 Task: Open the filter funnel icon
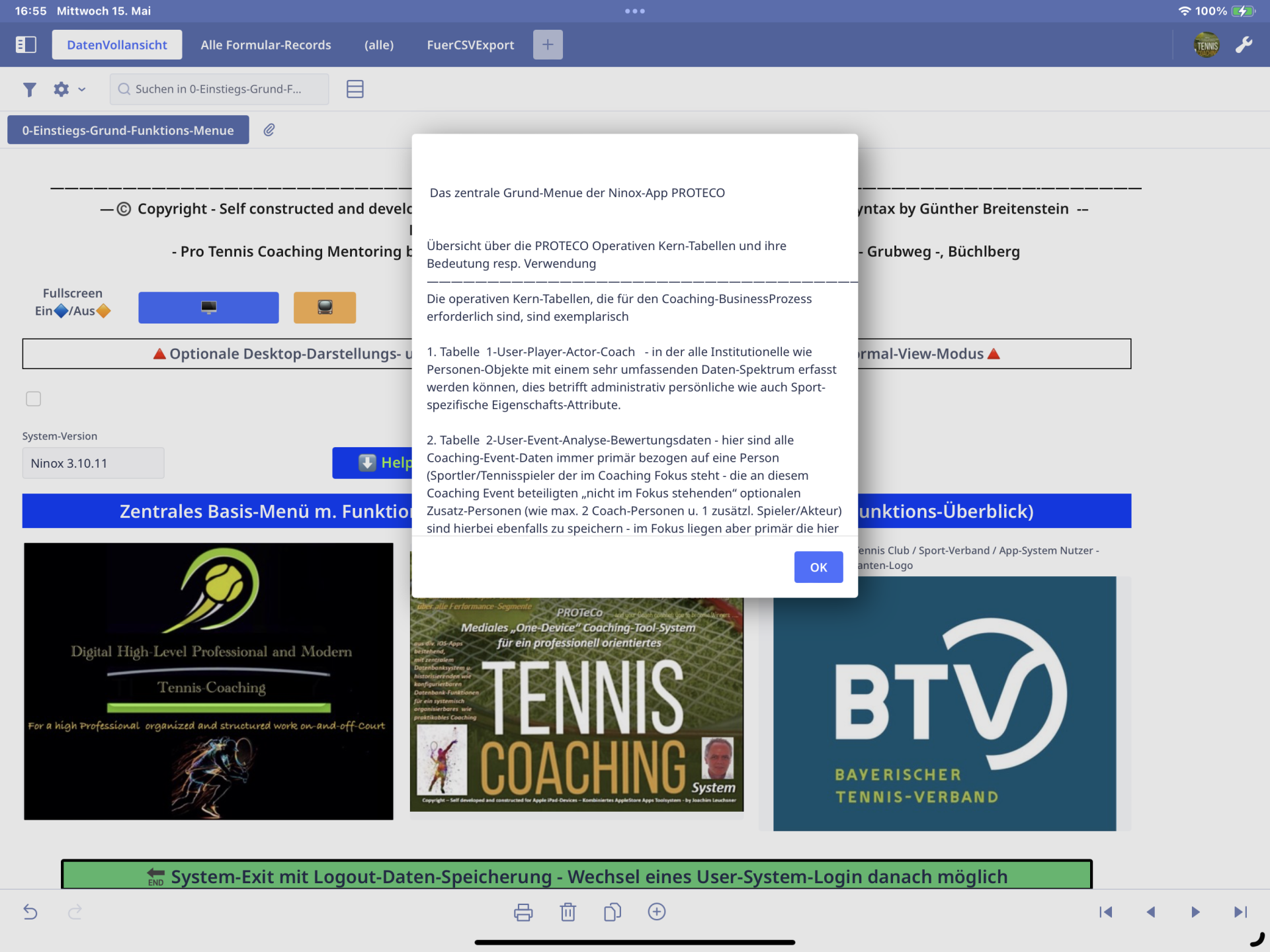[29, 89]
